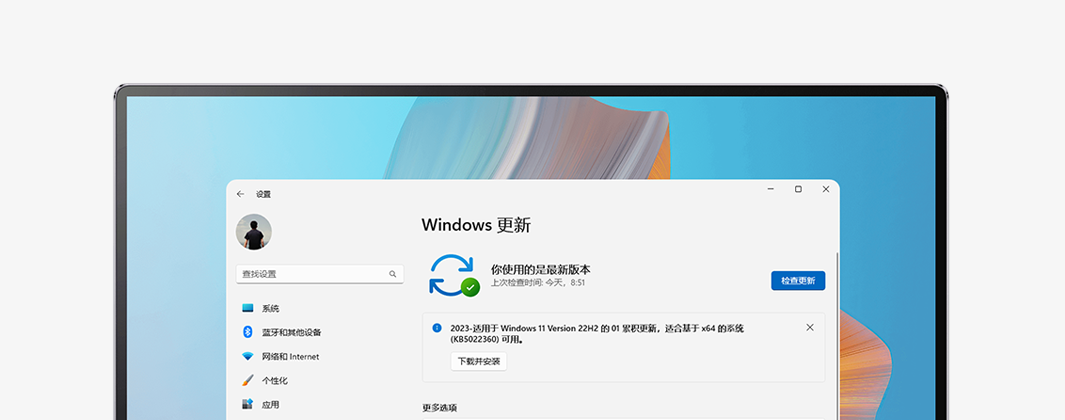Viewport: 1065px width, 420px height.
Task: Click the 下载并安装 button
Action: pos(479,362)
